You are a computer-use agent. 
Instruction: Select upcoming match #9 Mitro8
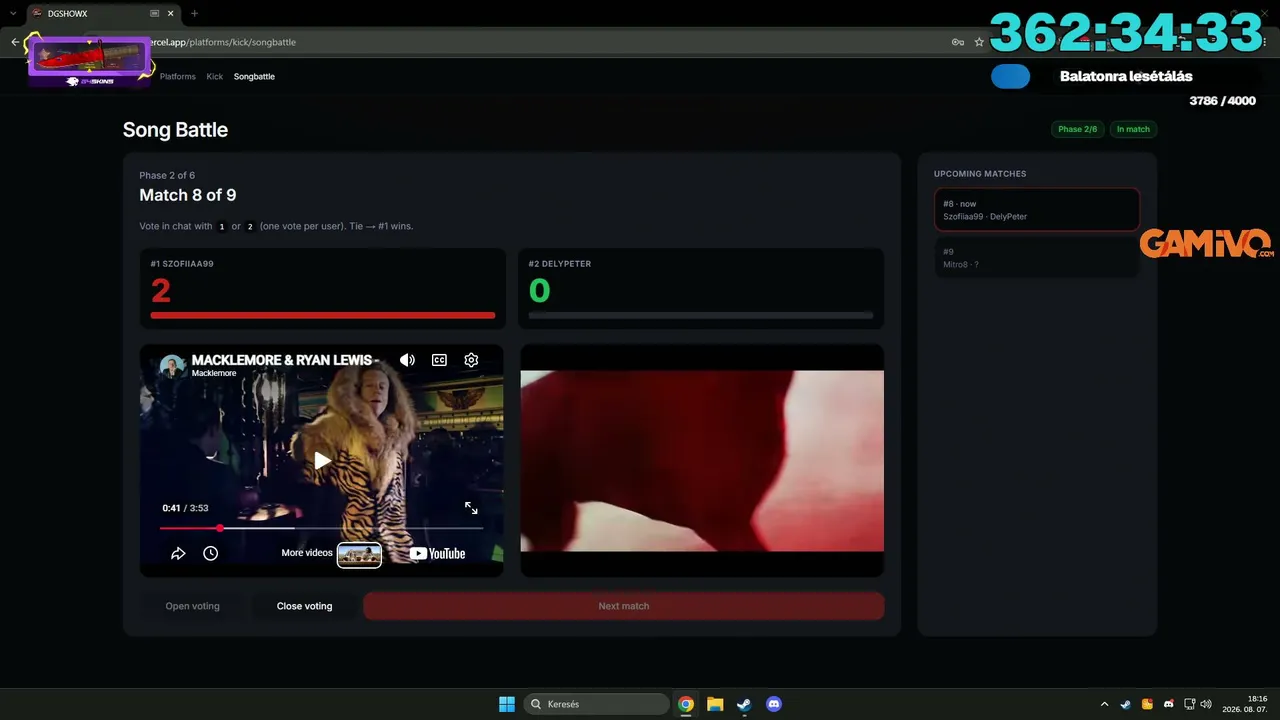[x=1037, y=258]
